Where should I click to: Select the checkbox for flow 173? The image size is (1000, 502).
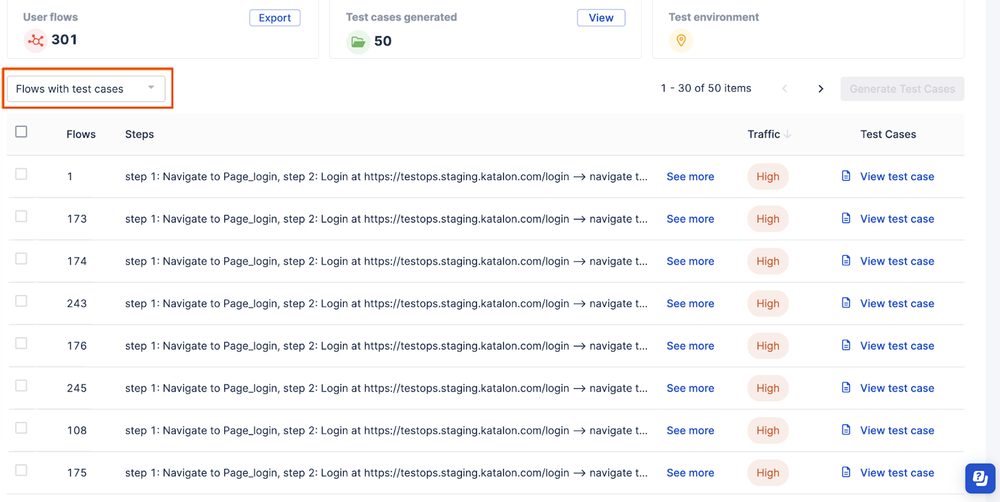(x=21, y=217)
